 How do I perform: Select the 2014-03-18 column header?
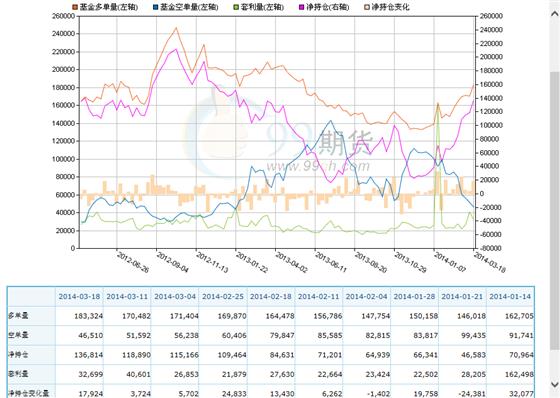[79, 297]
